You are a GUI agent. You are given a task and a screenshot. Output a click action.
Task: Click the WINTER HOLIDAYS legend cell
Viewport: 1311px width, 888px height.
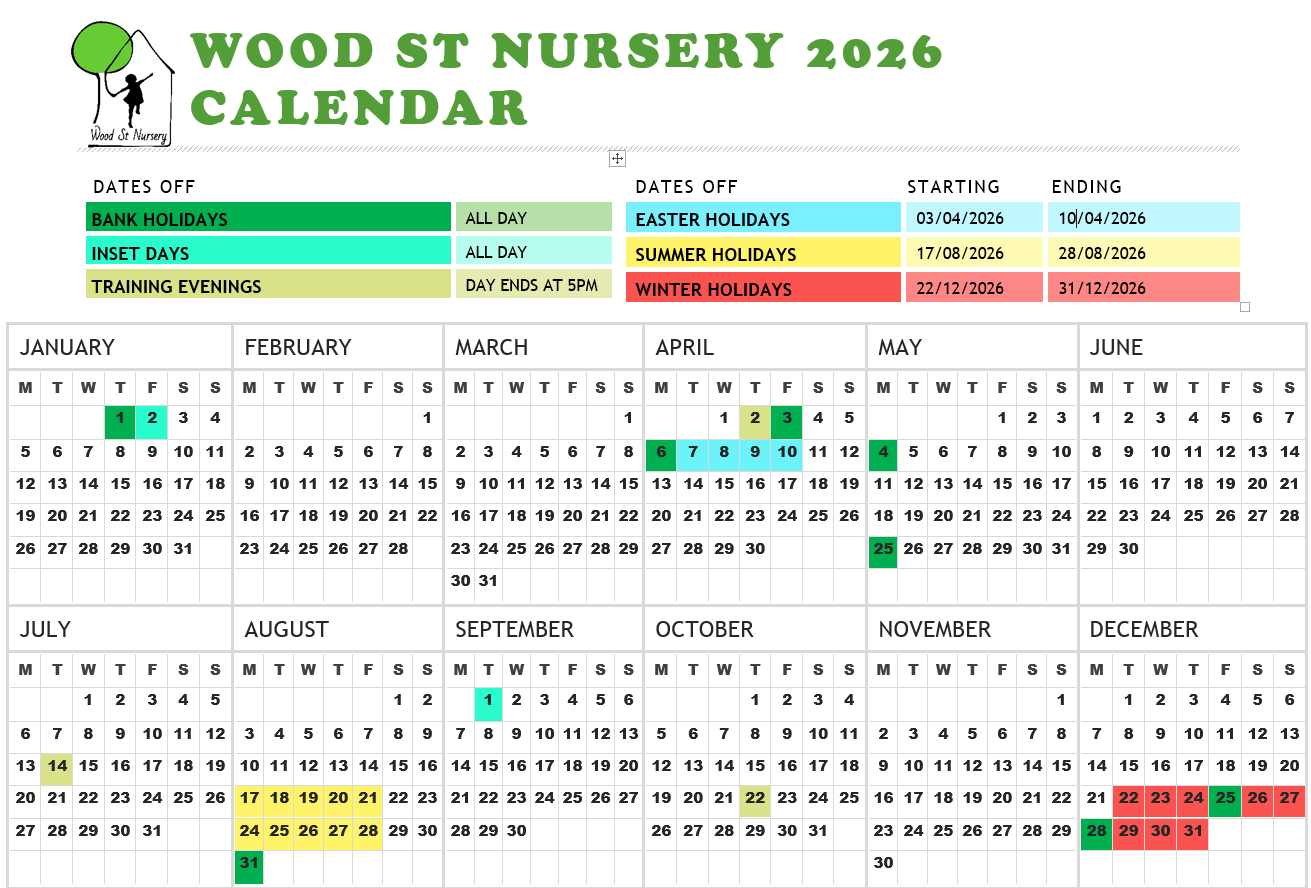click(x=763, y=287)
